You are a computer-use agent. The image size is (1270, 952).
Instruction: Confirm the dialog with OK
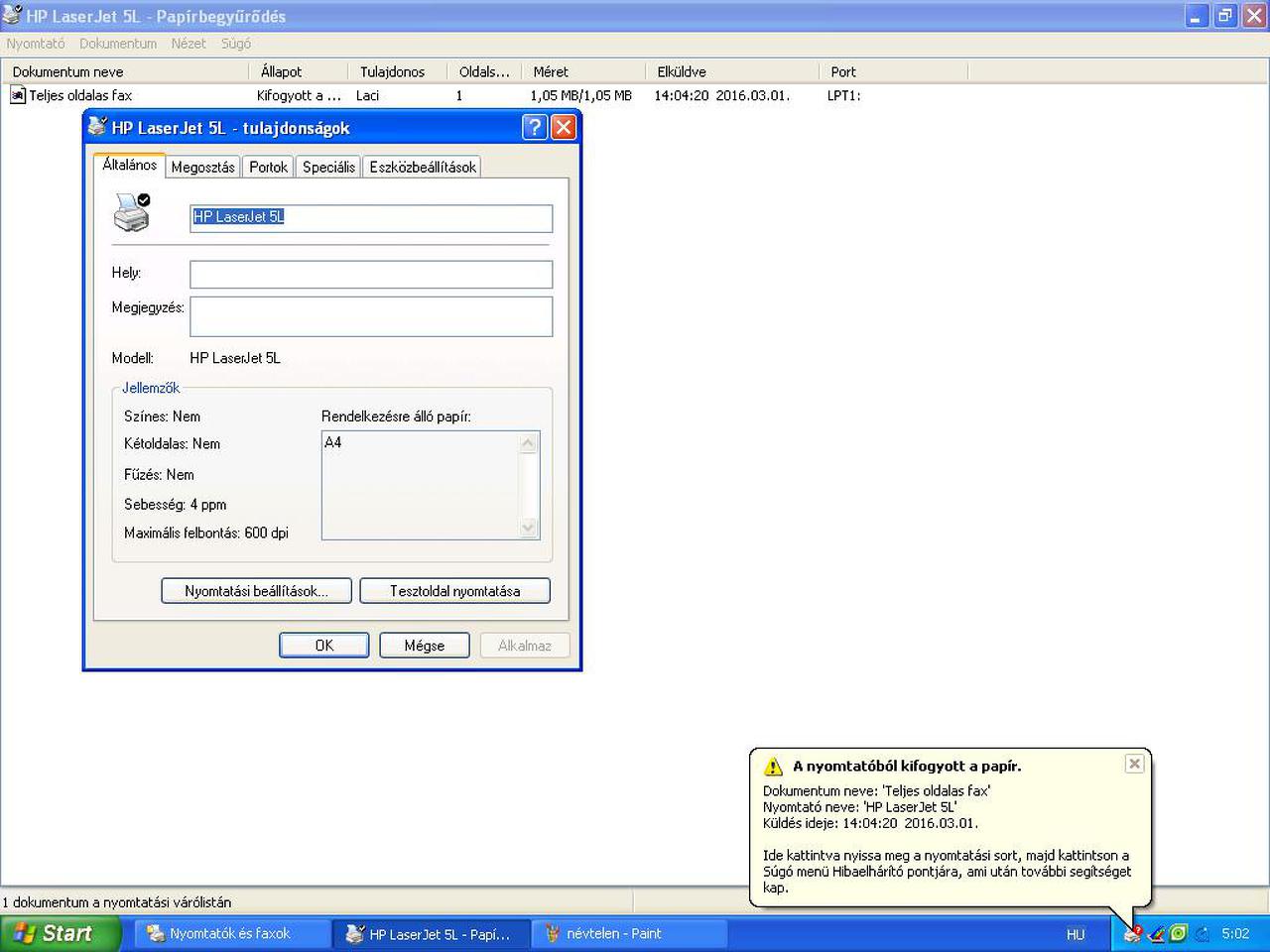point(324,646)
